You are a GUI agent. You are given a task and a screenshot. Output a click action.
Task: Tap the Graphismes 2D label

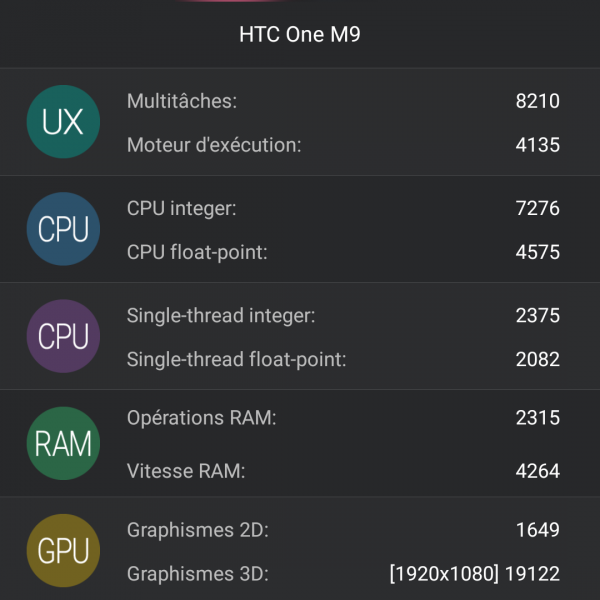[198, 529]
